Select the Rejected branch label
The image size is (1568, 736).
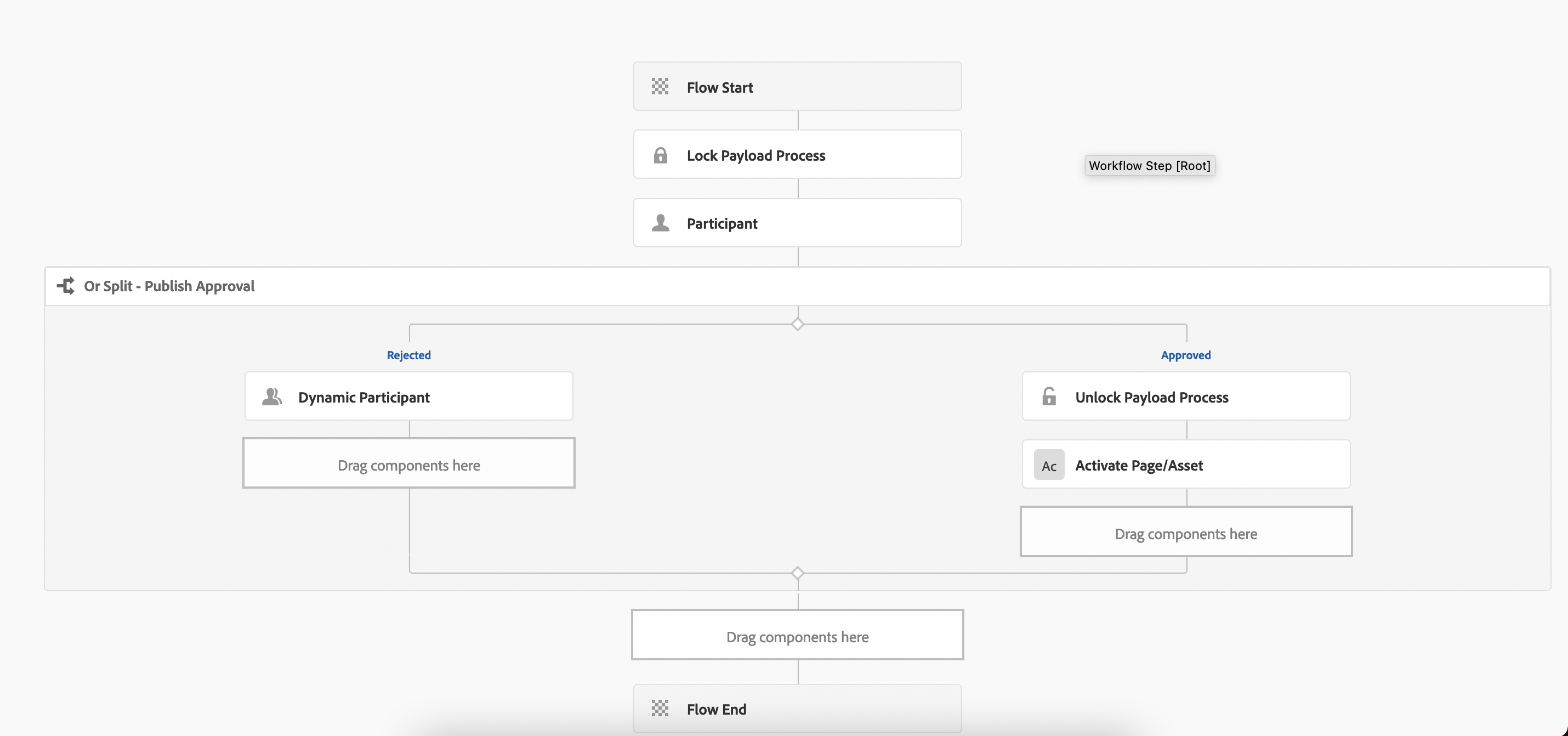coord(408,355)
